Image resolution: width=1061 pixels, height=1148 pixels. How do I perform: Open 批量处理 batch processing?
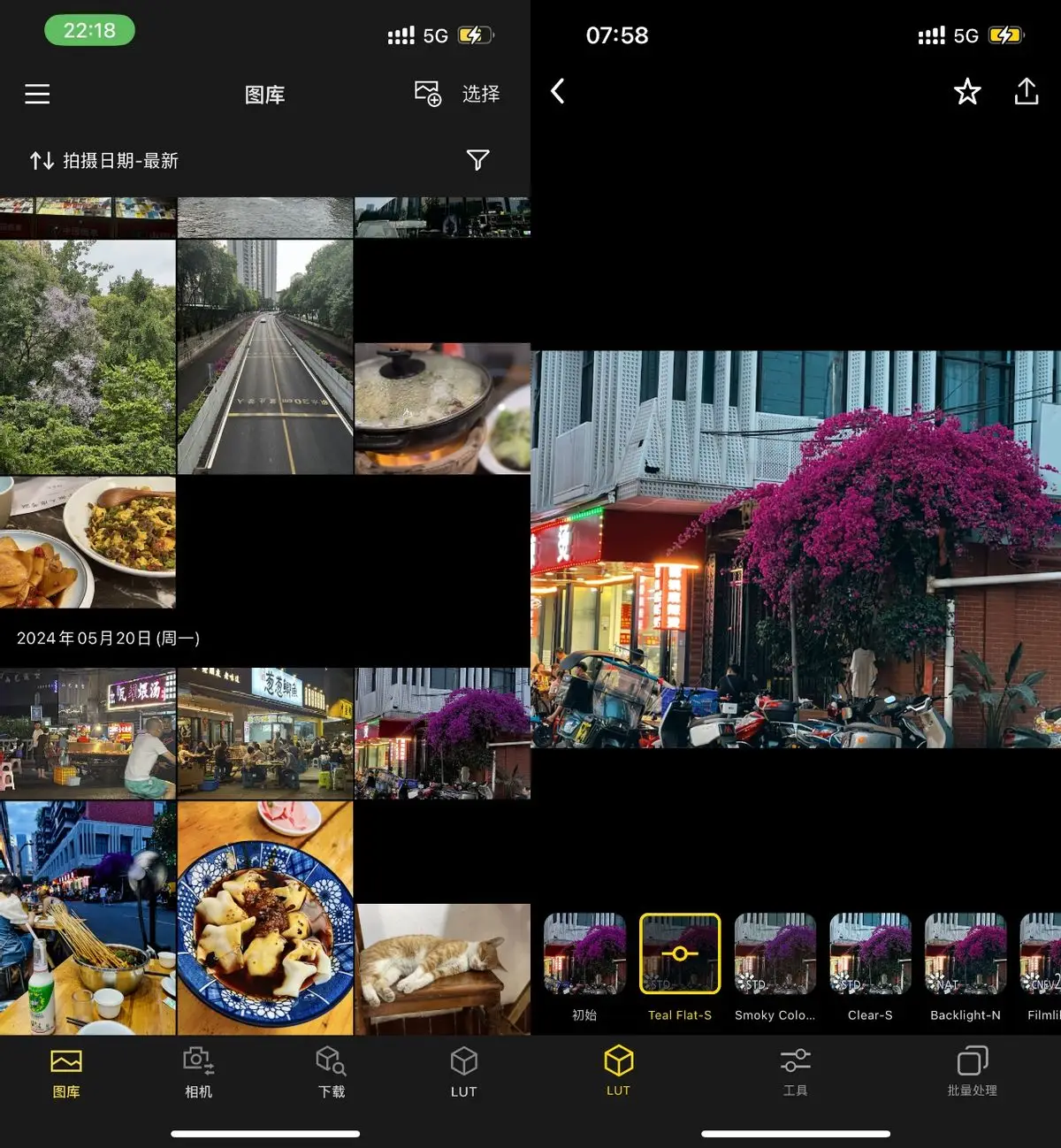972,1071
